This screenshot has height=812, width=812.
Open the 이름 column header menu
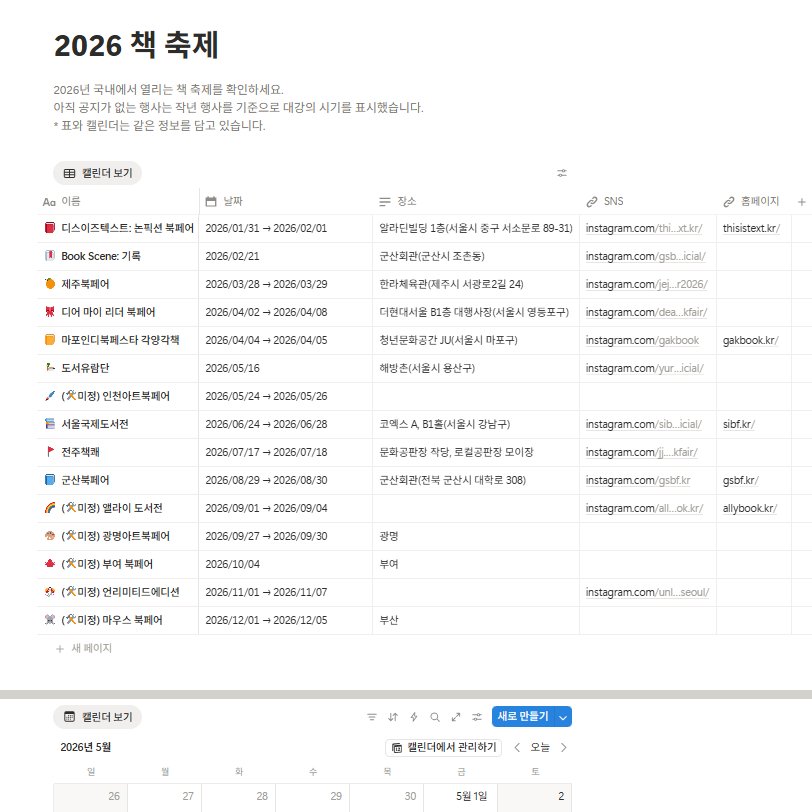pos(119,201)
